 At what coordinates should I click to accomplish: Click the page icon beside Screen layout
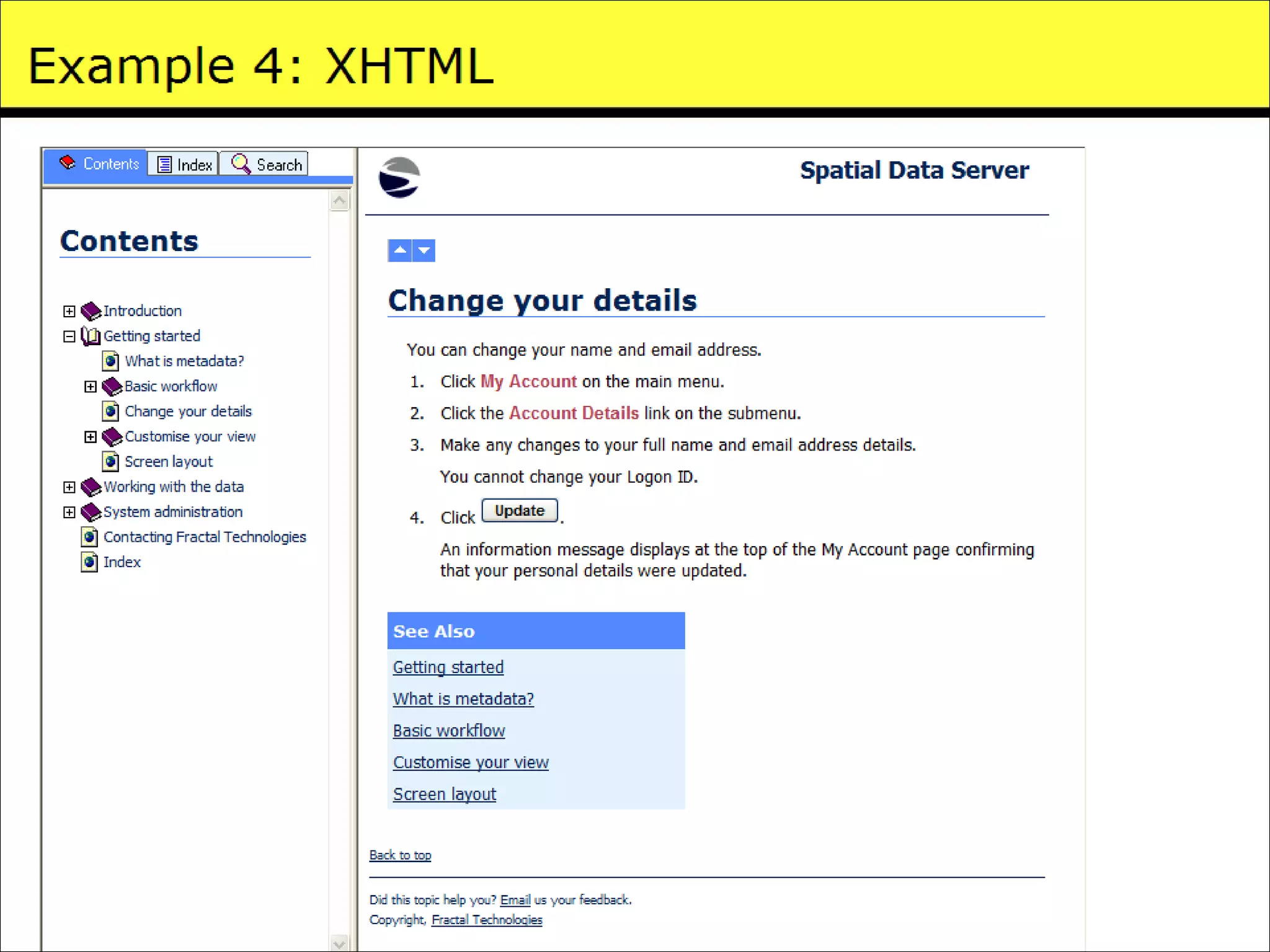coord(110,462)
